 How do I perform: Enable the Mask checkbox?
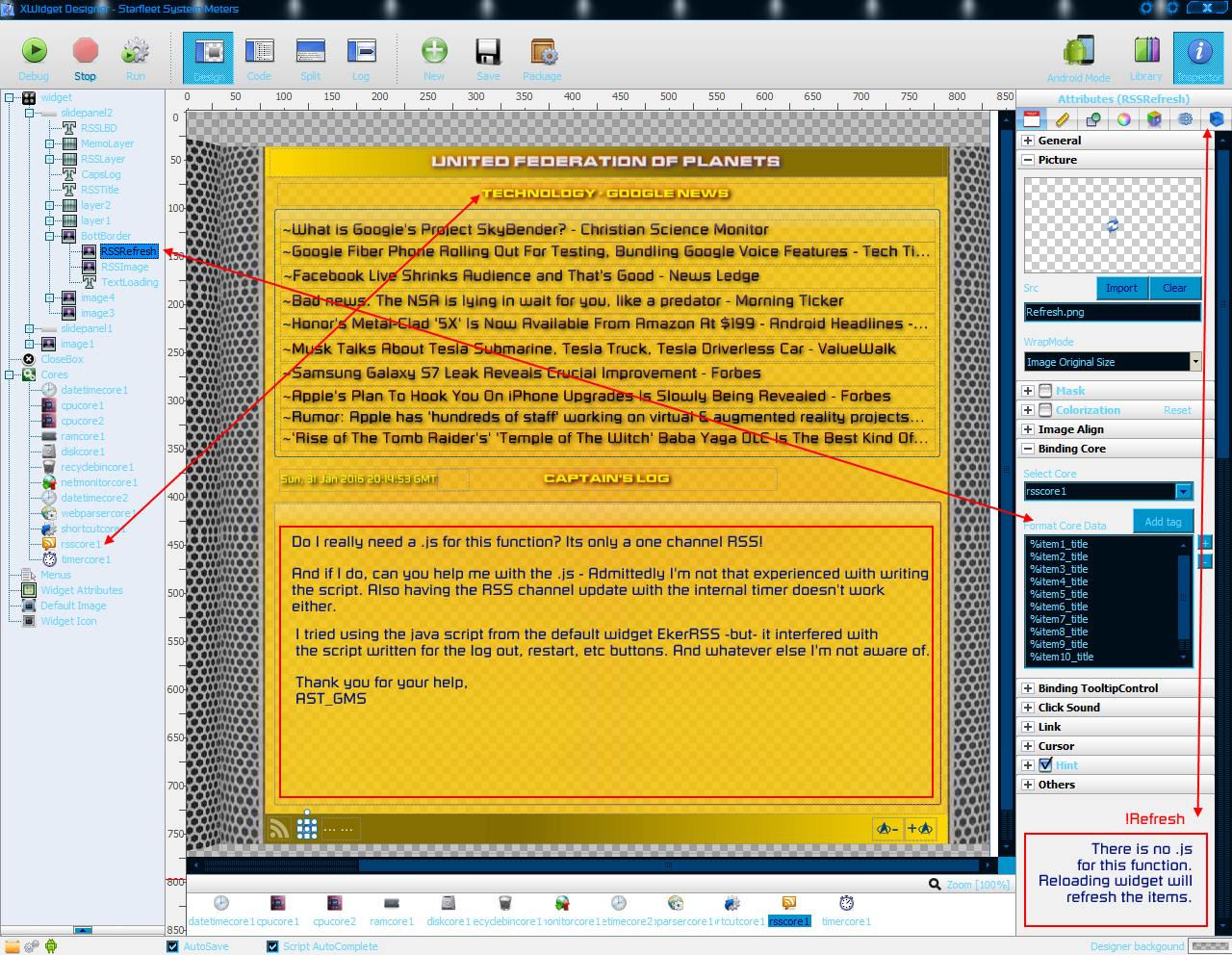1045,391
